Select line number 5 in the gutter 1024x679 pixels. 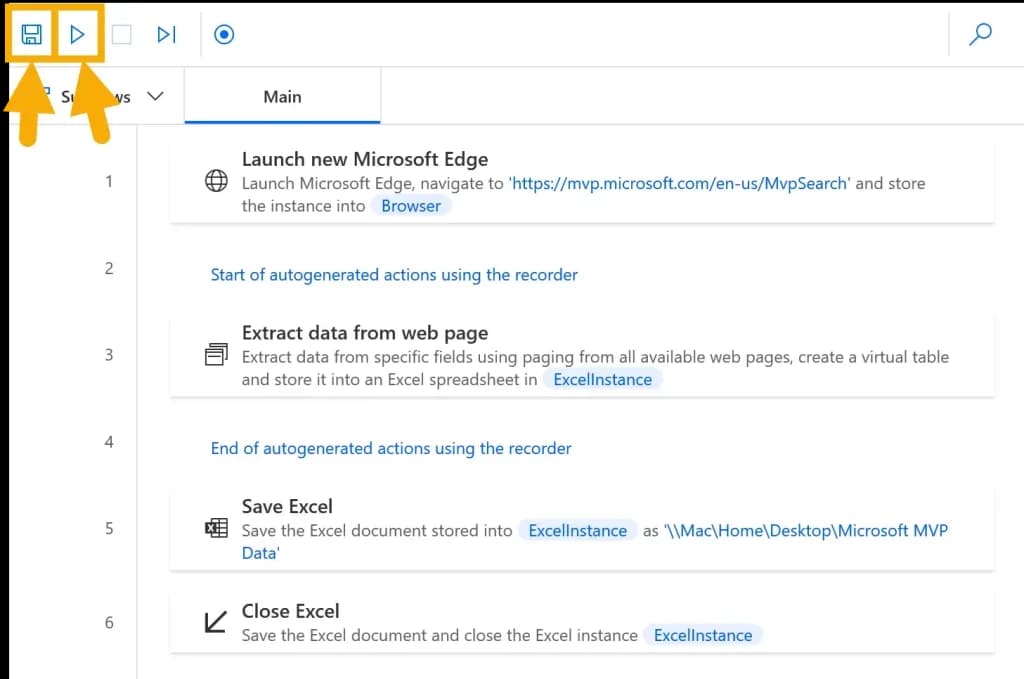[x=109, y=528]
